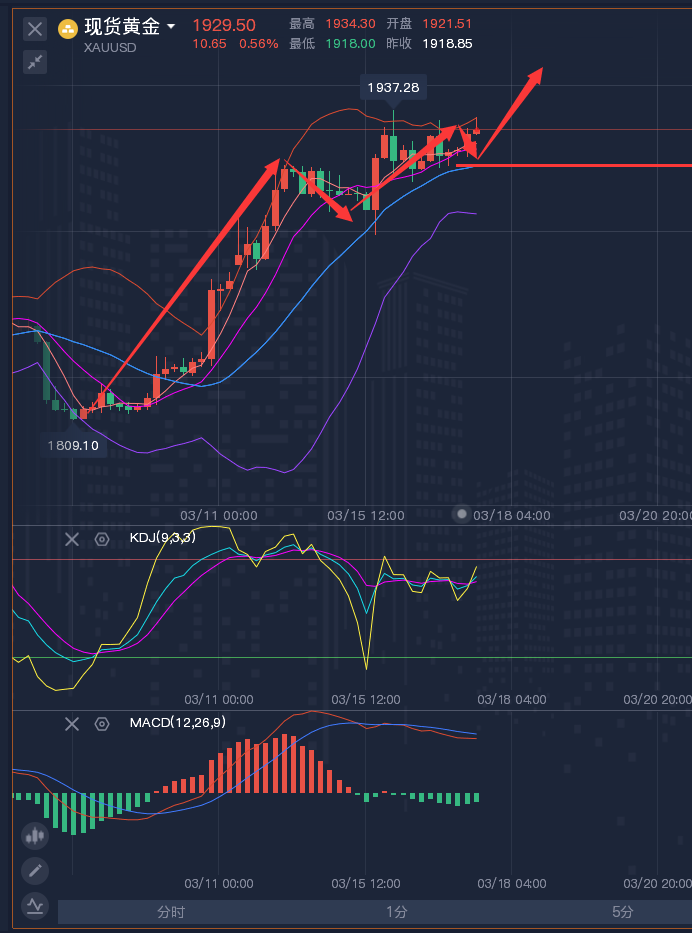Switch to the 1分 timeframe tab
The width and height of the screenshot is (692, 933).
pyautogui.click(x=397, y=912)
